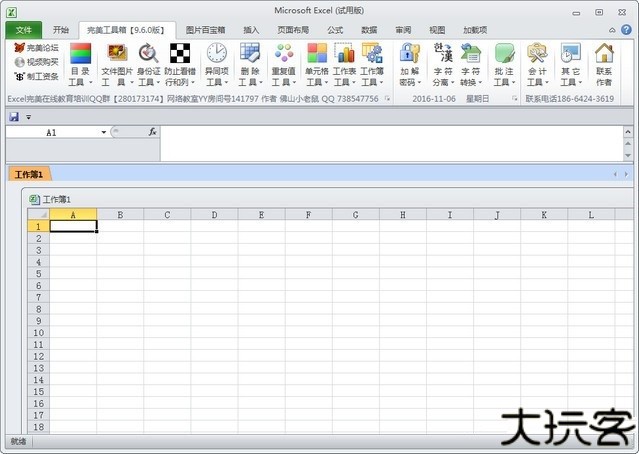Expand the formula bar down arrow
639x454 pixels.
[x=628, y=155]
